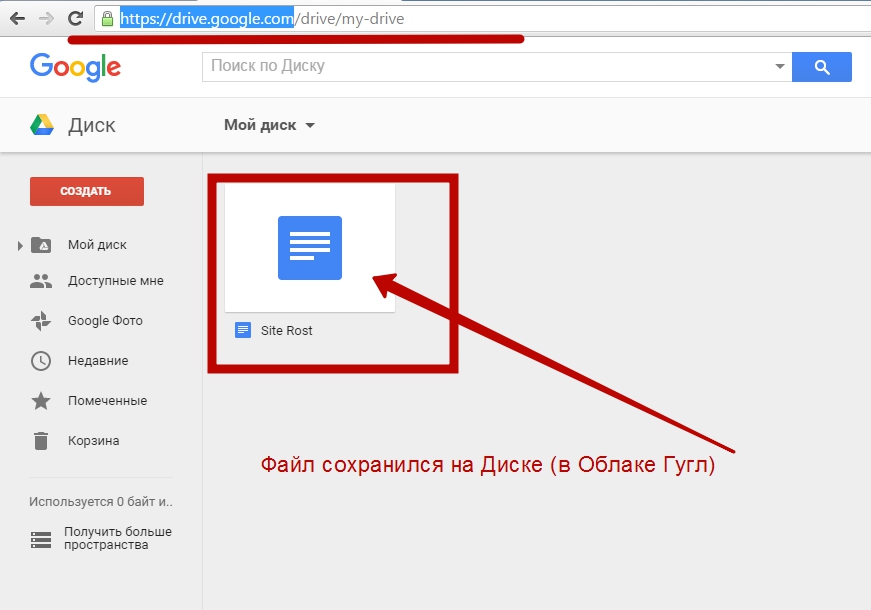Open the Google logo homepage link
Image resolution: width=871 pixels, height=610 pixels.
point(76,67)
